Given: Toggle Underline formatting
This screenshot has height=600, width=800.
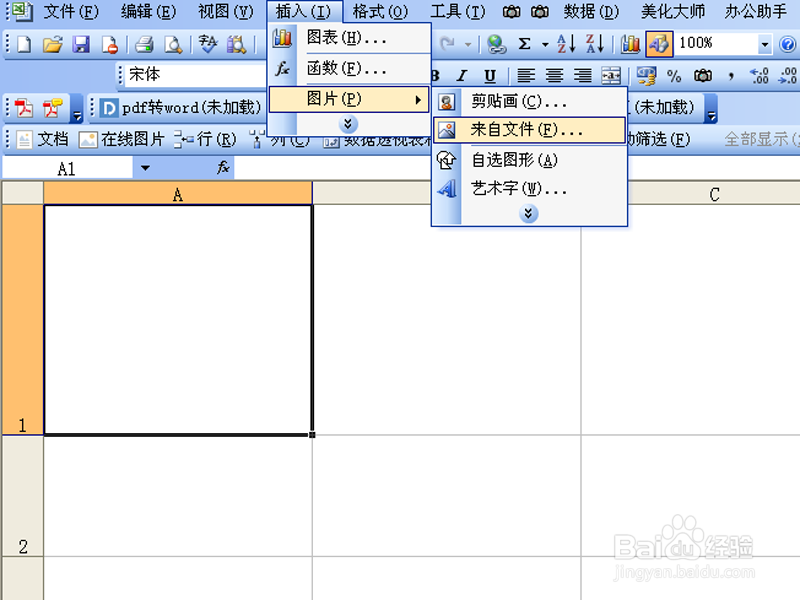Looking at the screenshot, I should (x=490, y=76).
